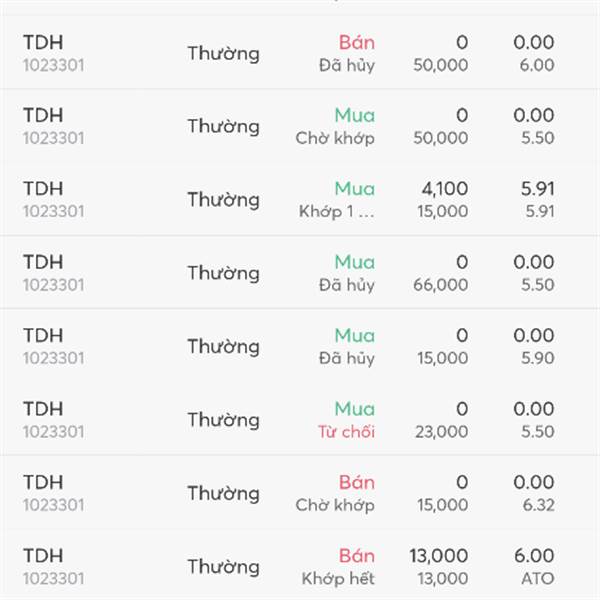Click the Khớp hết status text
The image size is (600, 600).
click(338, 579)
